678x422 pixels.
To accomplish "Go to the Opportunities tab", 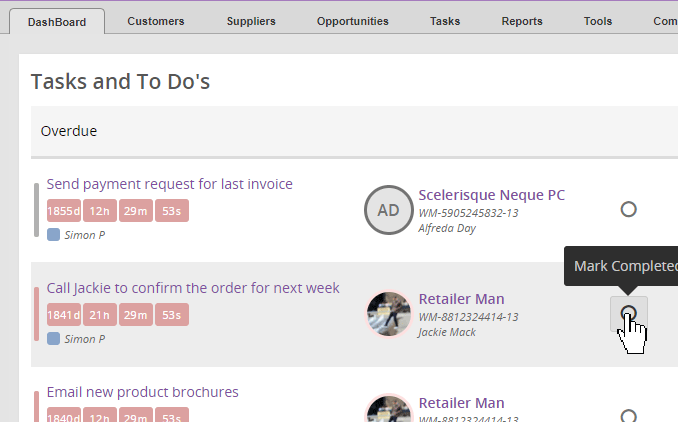I will click(x=352, y=21).
